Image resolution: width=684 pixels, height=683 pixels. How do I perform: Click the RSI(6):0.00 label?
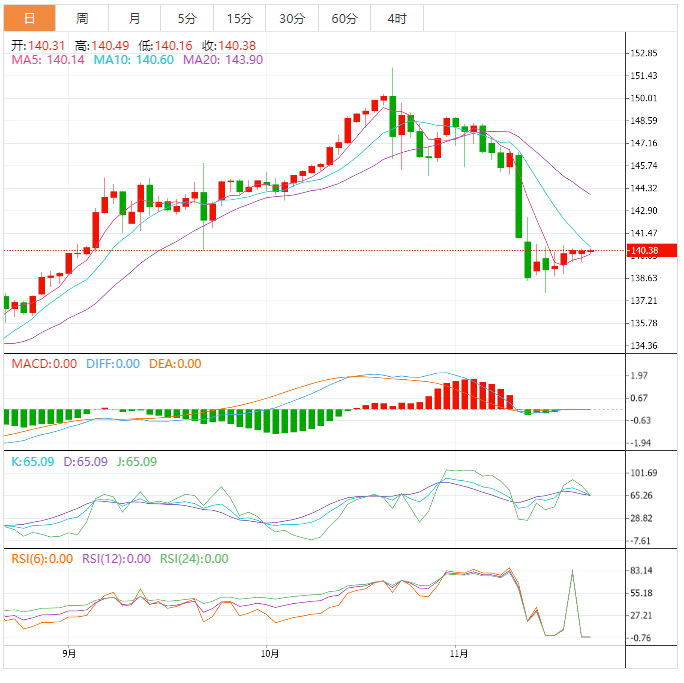pyautogui.click(x=42, y=559)
